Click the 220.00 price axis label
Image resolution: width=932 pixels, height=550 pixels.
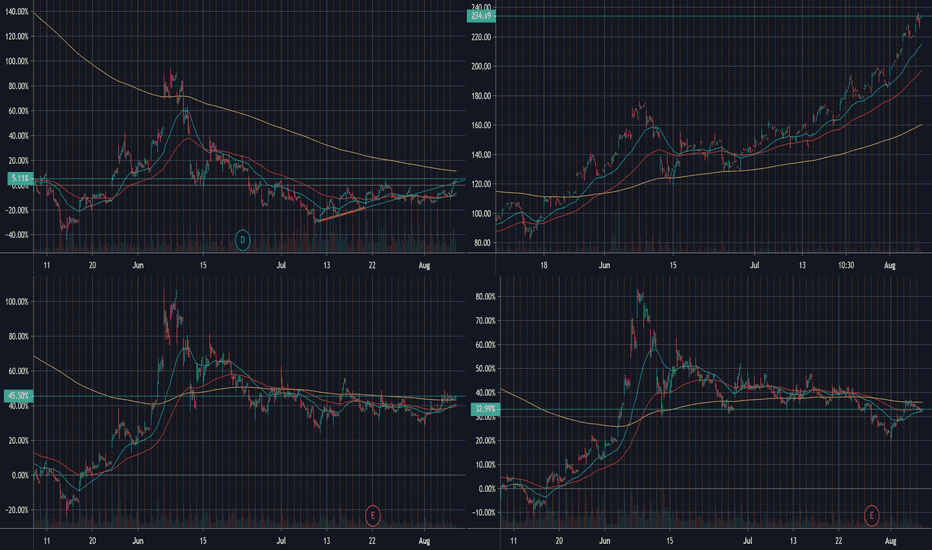480,37
